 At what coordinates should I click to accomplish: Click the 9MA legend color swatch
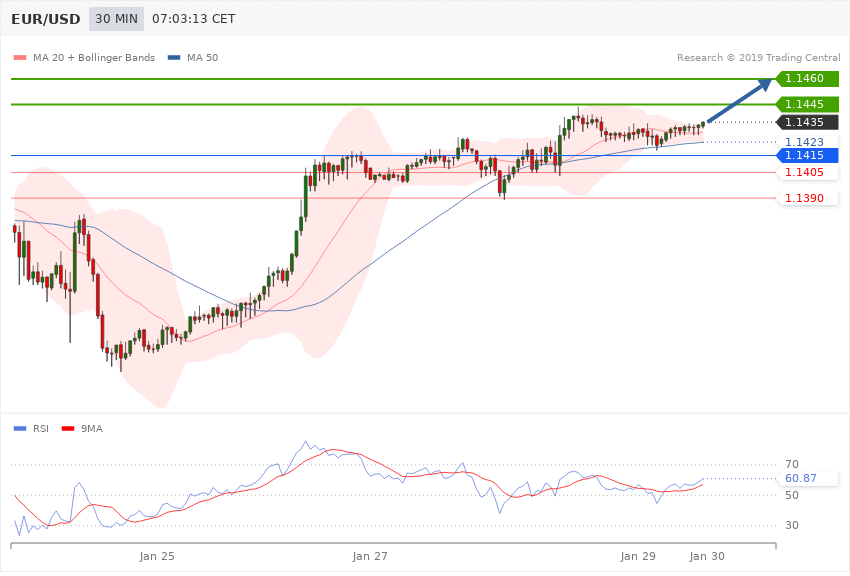coord(68,429)
